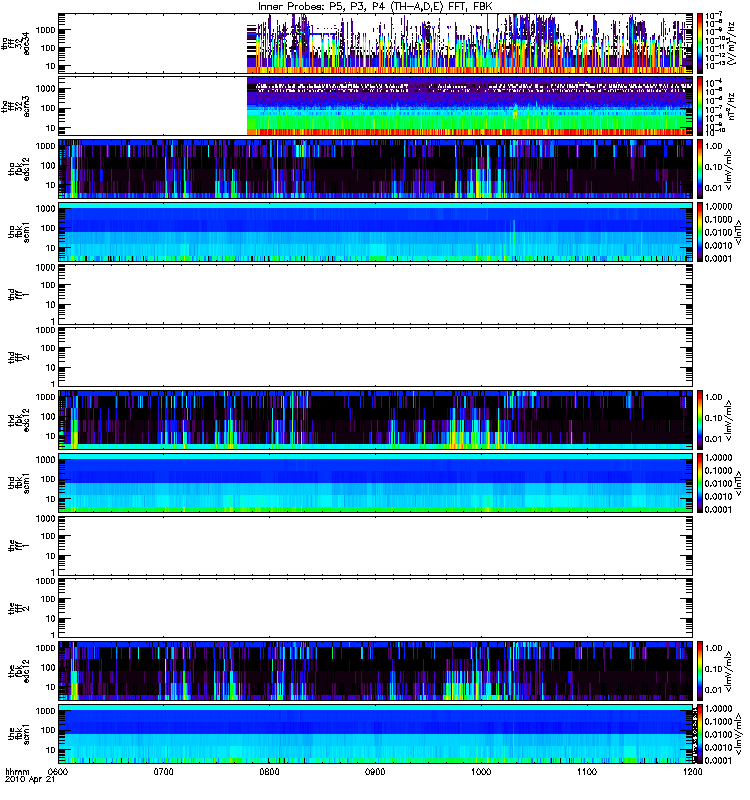Click the 0800 time axis label
This screenshot has height=800, width=750.
[x=269, y=772]
